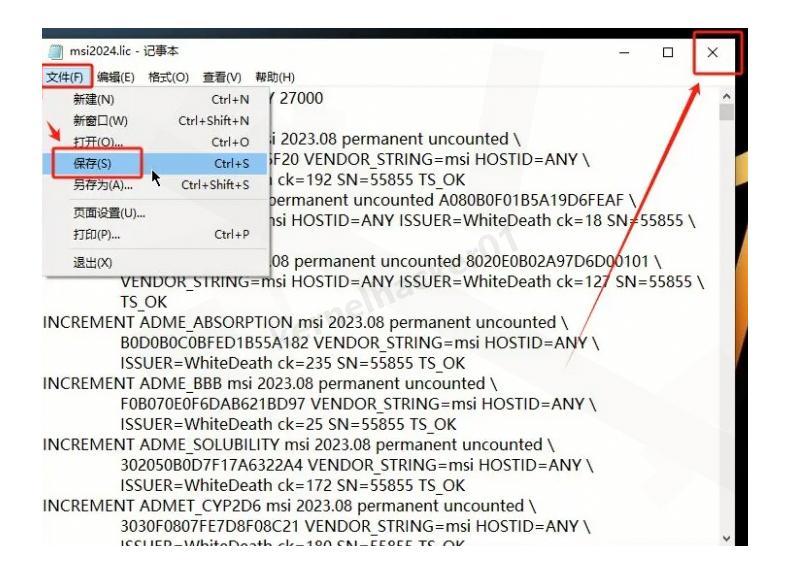Image resolution: width=791 pixels, height=575 pixels.
Task: Click the line INCREMENT ADMET_CYP2D6 msi 2023.08
Action: tap(290, 505)
